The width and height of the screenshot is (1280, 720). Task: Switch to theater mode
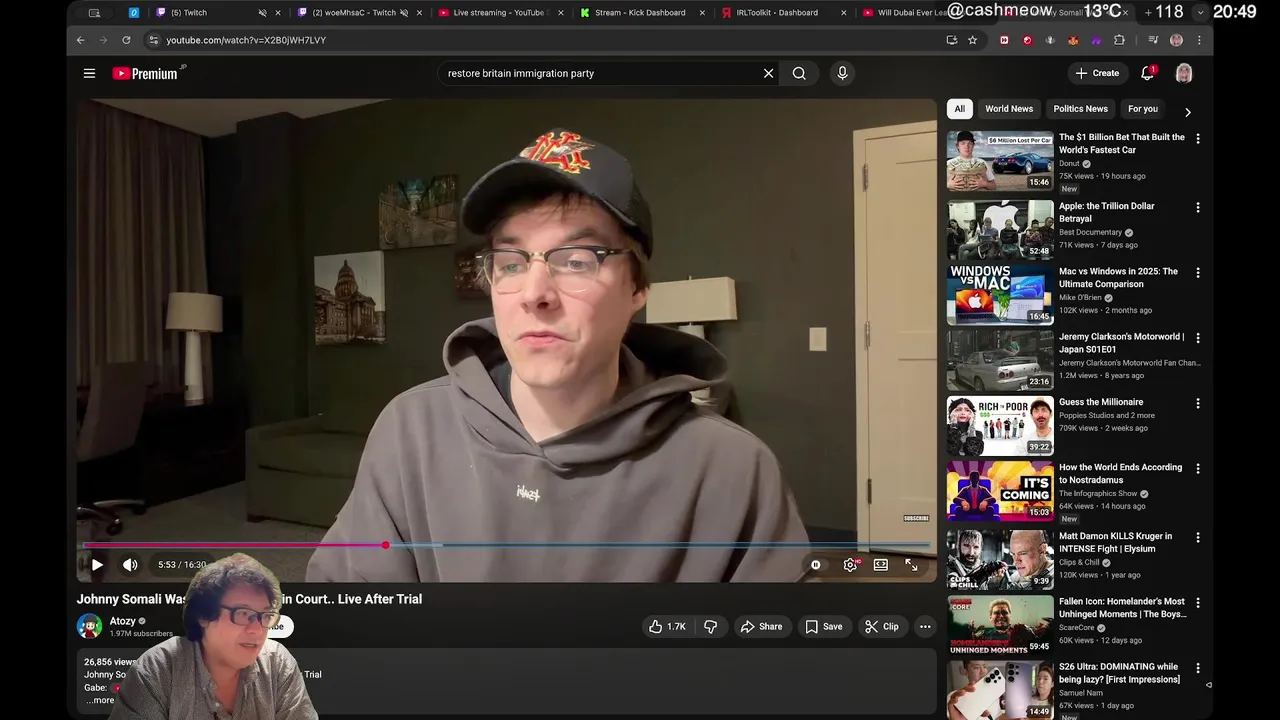click(x=880, y=565)
